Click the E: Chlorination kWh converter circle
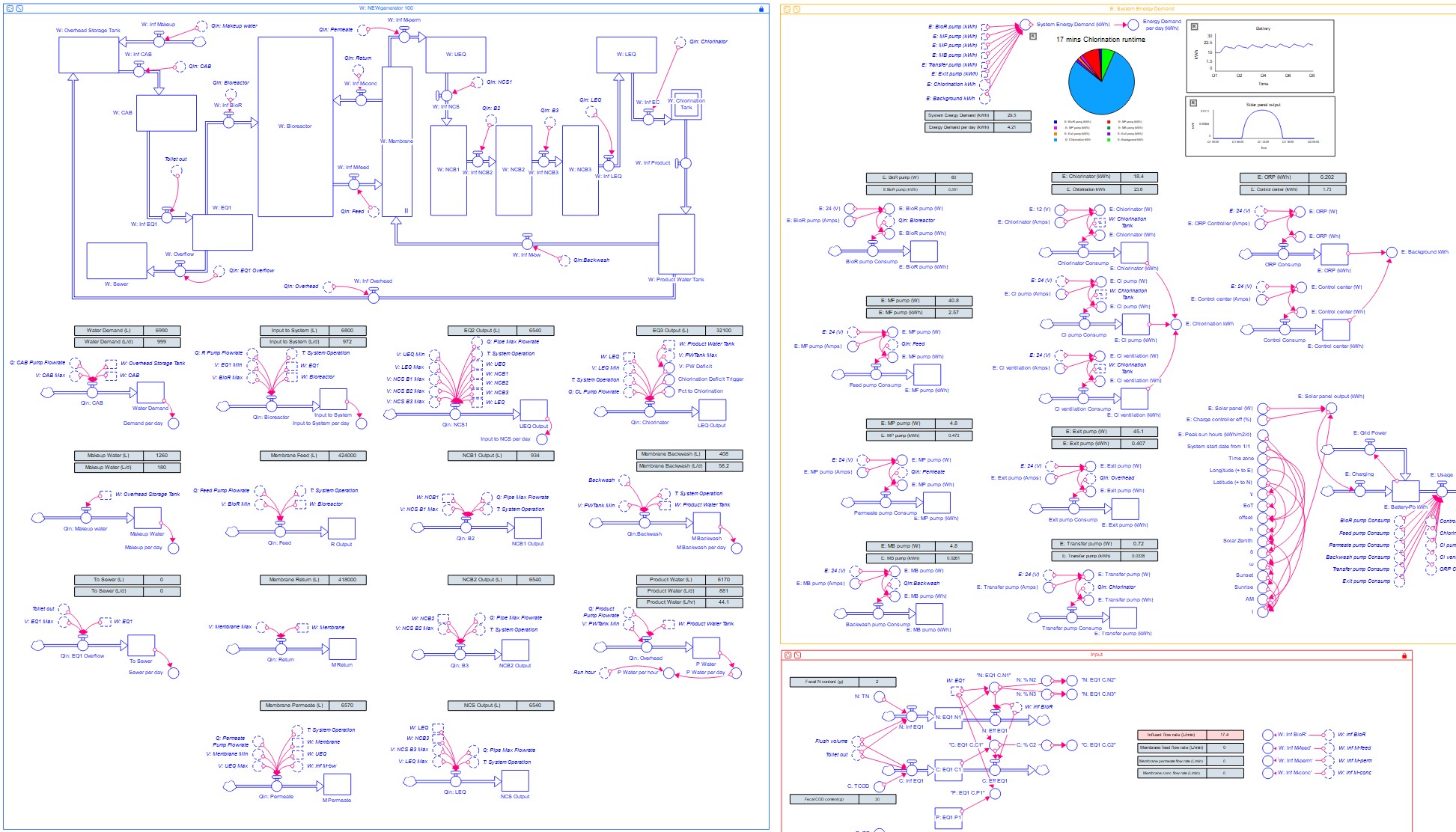This screenshot has width=1456, height=832. click(x=1176, y=324)
